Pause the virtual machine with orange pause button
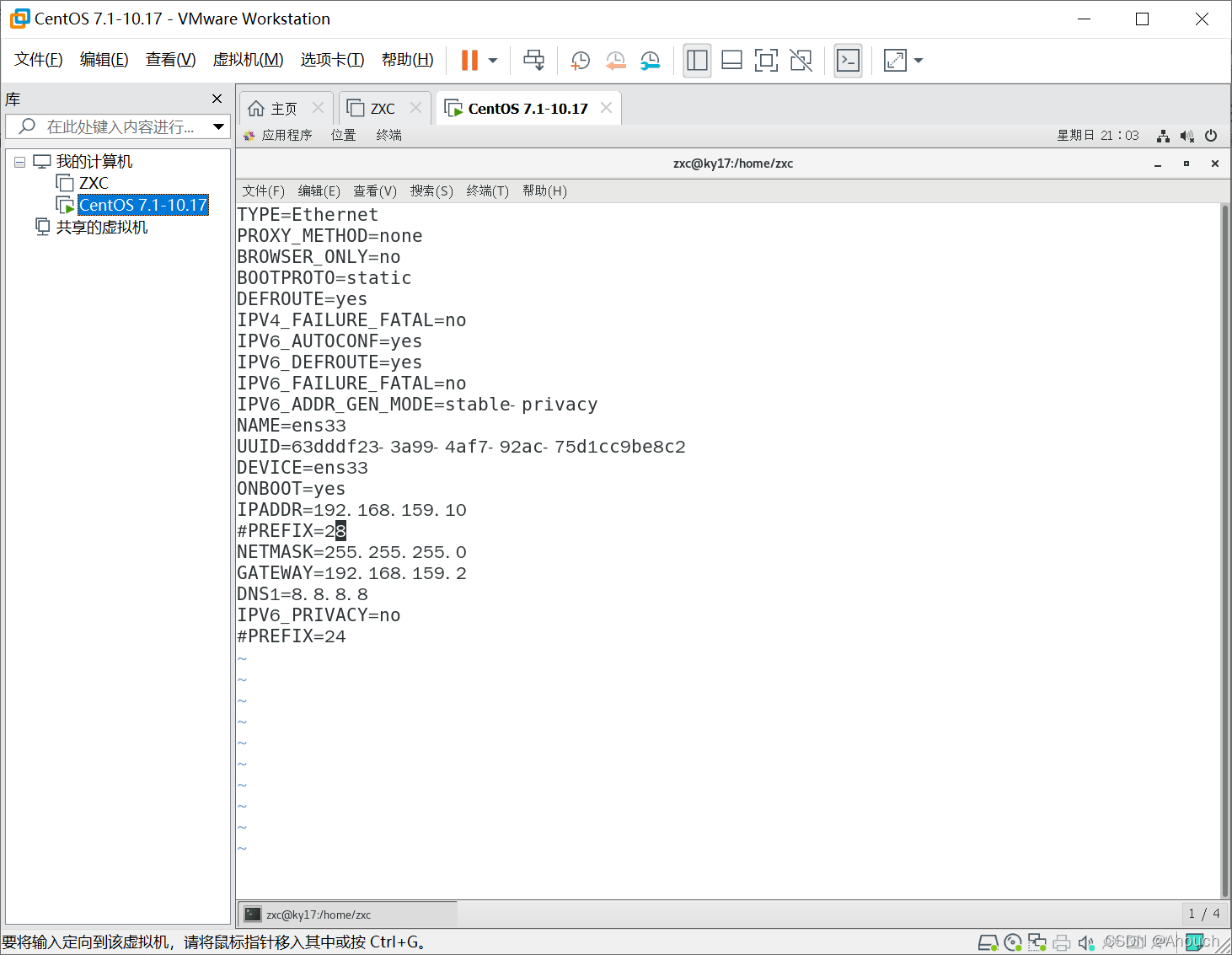The image size is (1232, 955). tap(469, 60)
